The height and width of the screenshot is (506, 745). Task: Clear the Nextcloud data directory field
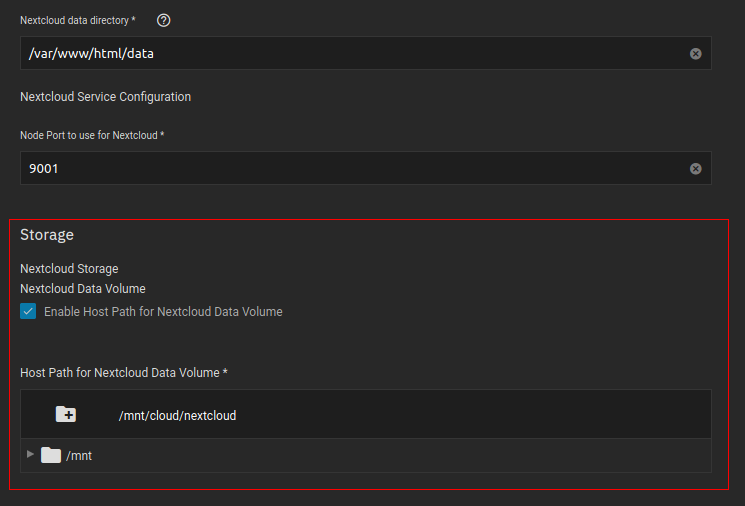(696, 54)
